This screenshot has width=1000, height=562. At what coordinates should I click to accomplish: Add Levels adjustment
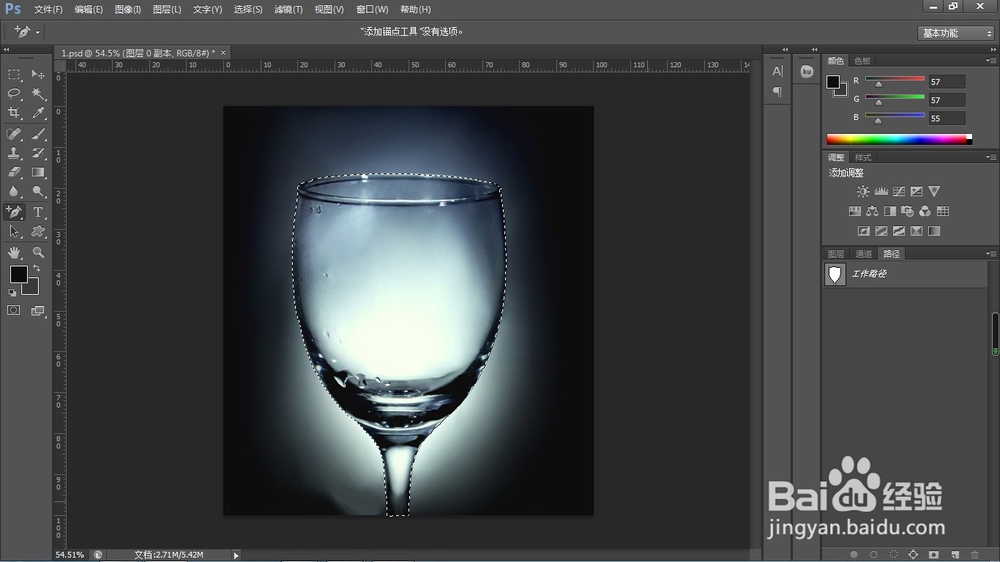(x=881, y=191)
